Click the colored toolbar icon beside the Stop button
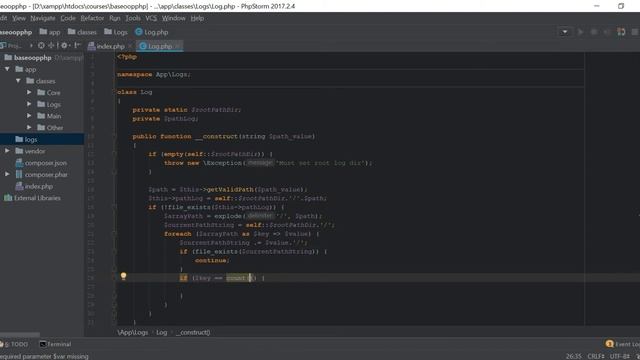Image resolution: width=640 pixels, height=360 pixels. (621, 32)
